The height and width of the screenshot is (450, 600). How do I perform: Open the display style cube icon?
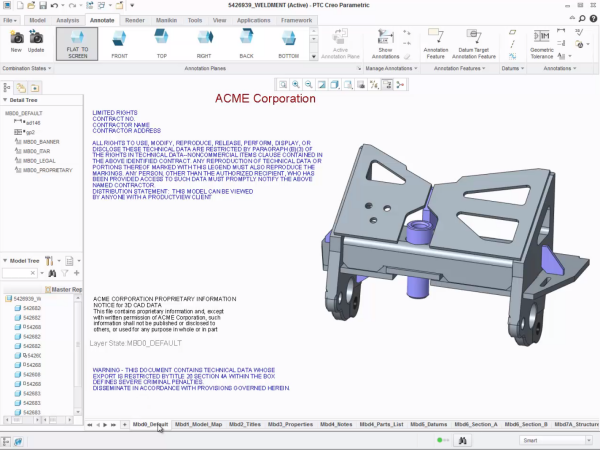[x=335, y=85]
